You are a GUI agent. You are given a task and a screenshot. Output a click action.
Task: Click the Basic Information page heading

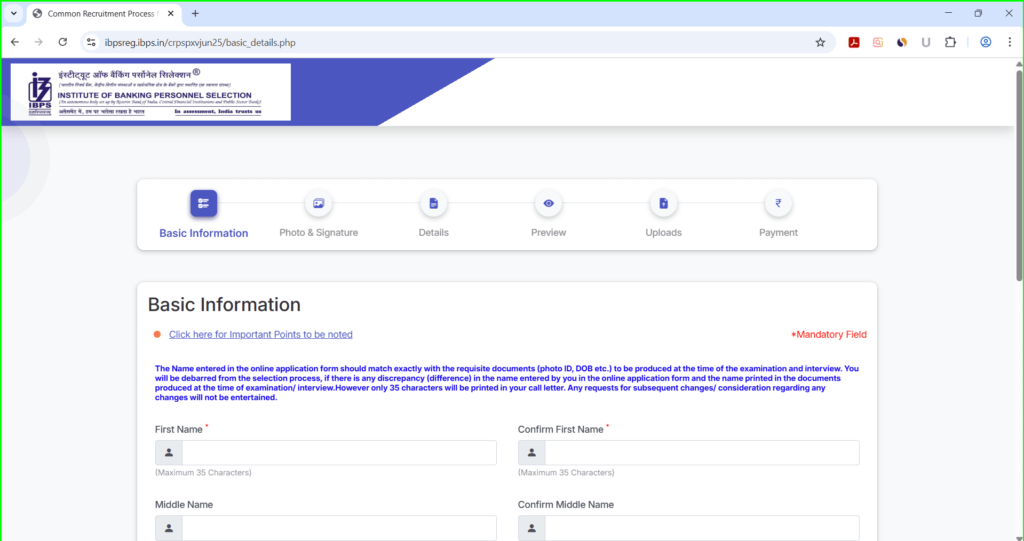pos(224,304)
